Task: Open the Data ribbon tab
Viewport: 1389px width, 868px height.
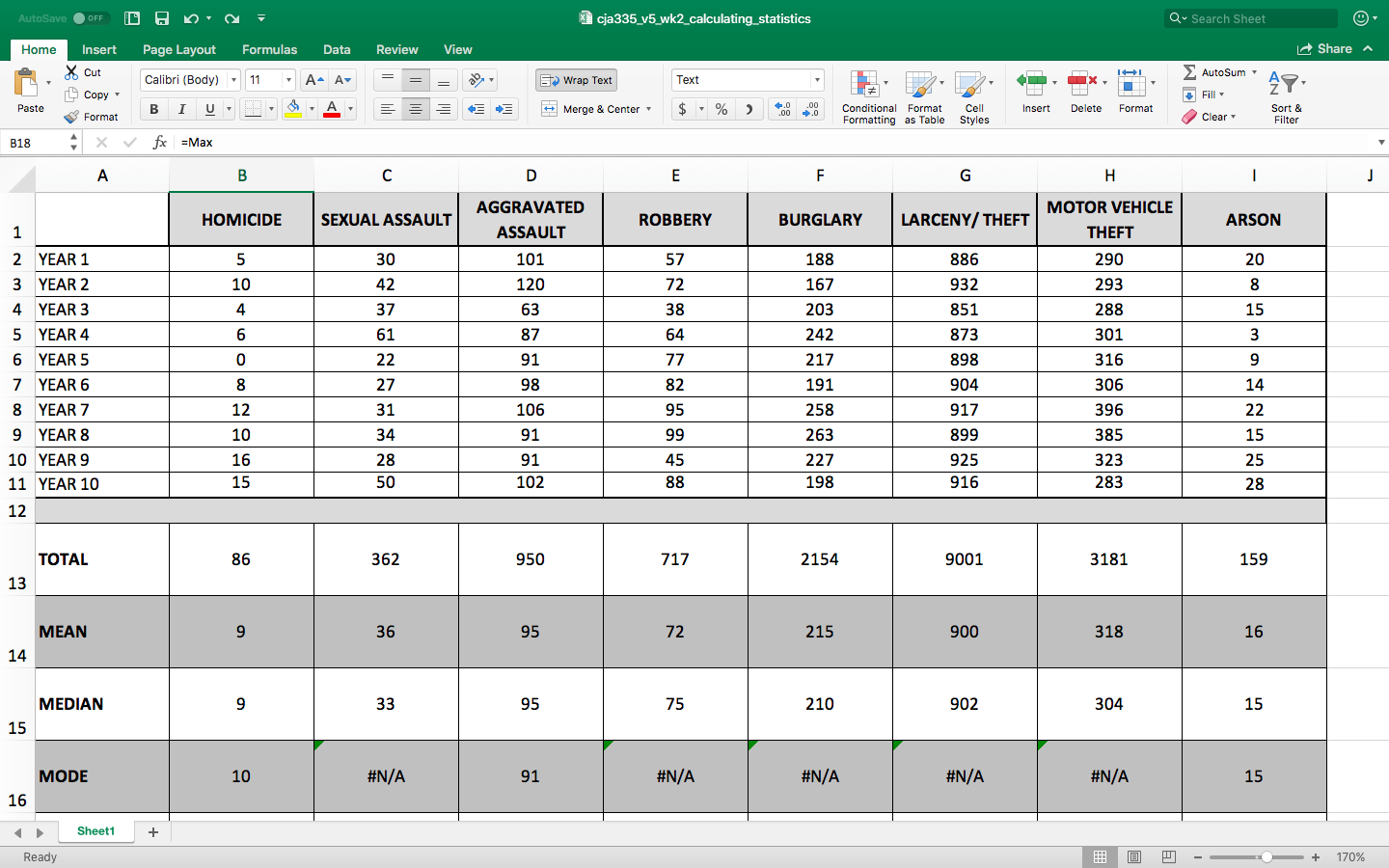Action: (x=337, y=49)
